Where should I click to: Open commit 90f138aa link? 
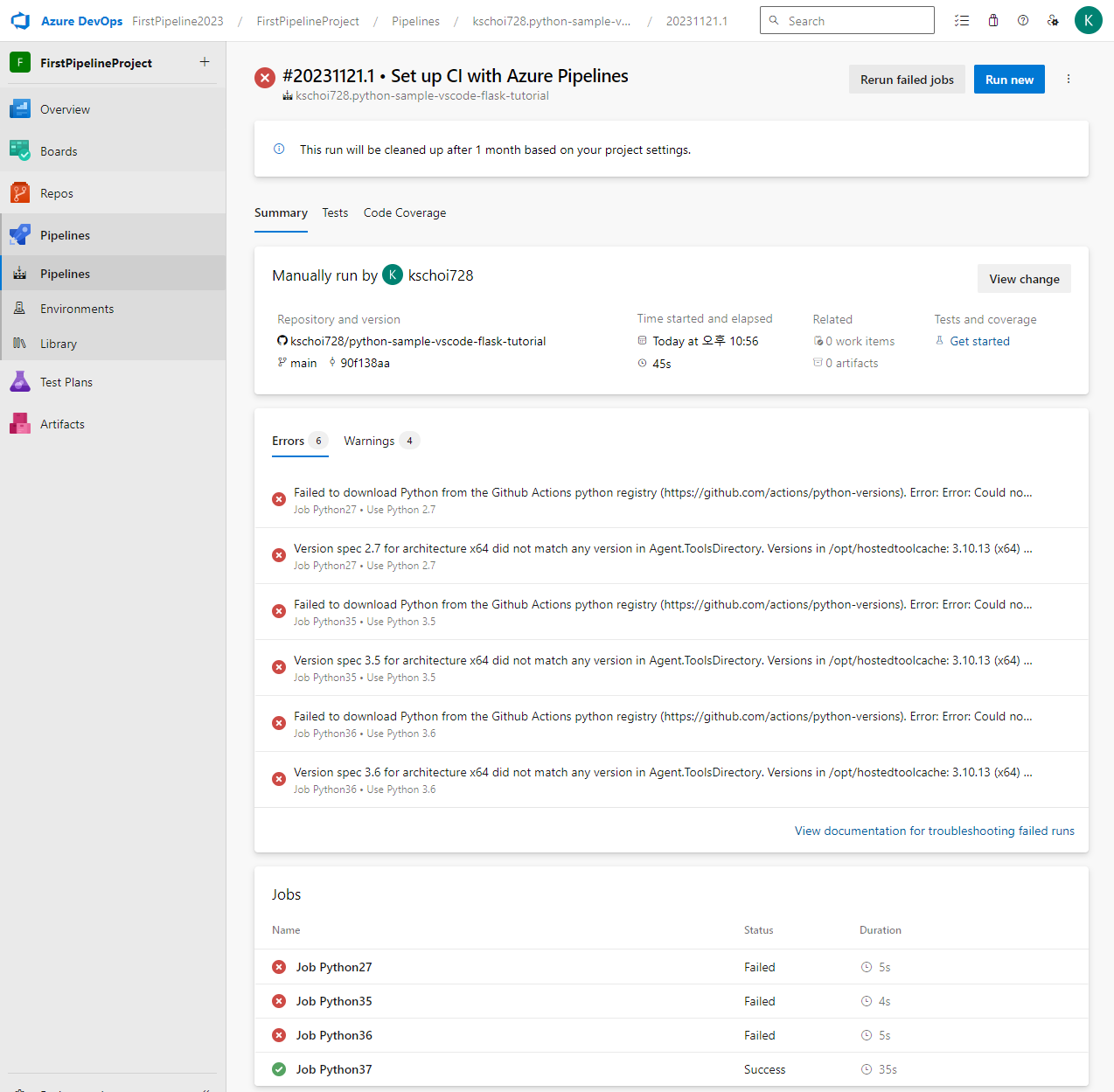pos(365,363)
